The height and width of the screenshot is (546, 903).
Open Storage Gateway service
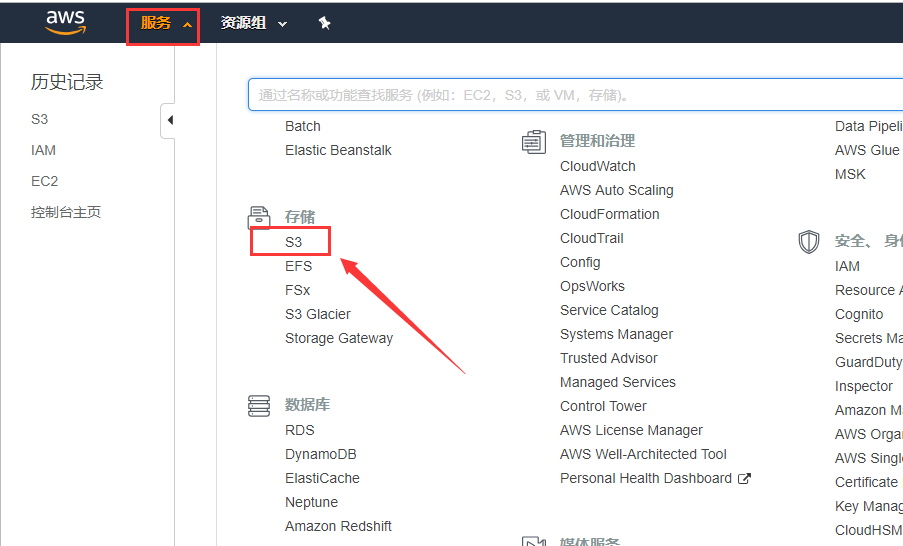pos(339,338)
